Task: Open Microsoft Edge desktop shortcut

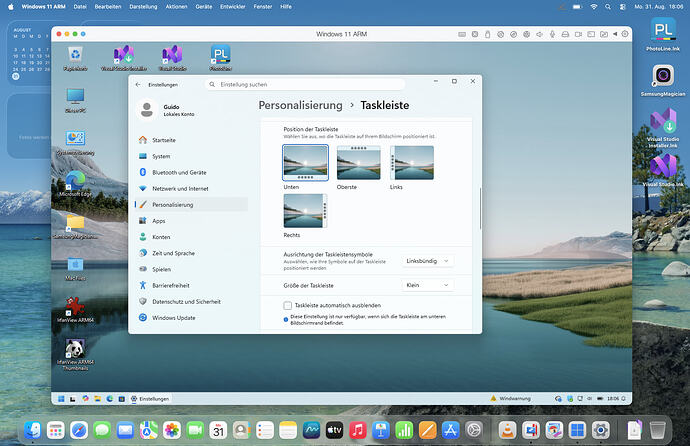Action: [x=75, y=183]
